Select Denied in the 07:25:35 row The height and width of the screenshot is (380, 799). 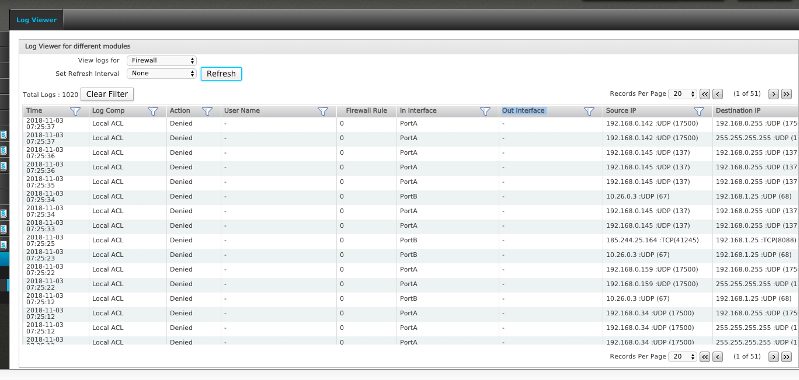(181, 182)
